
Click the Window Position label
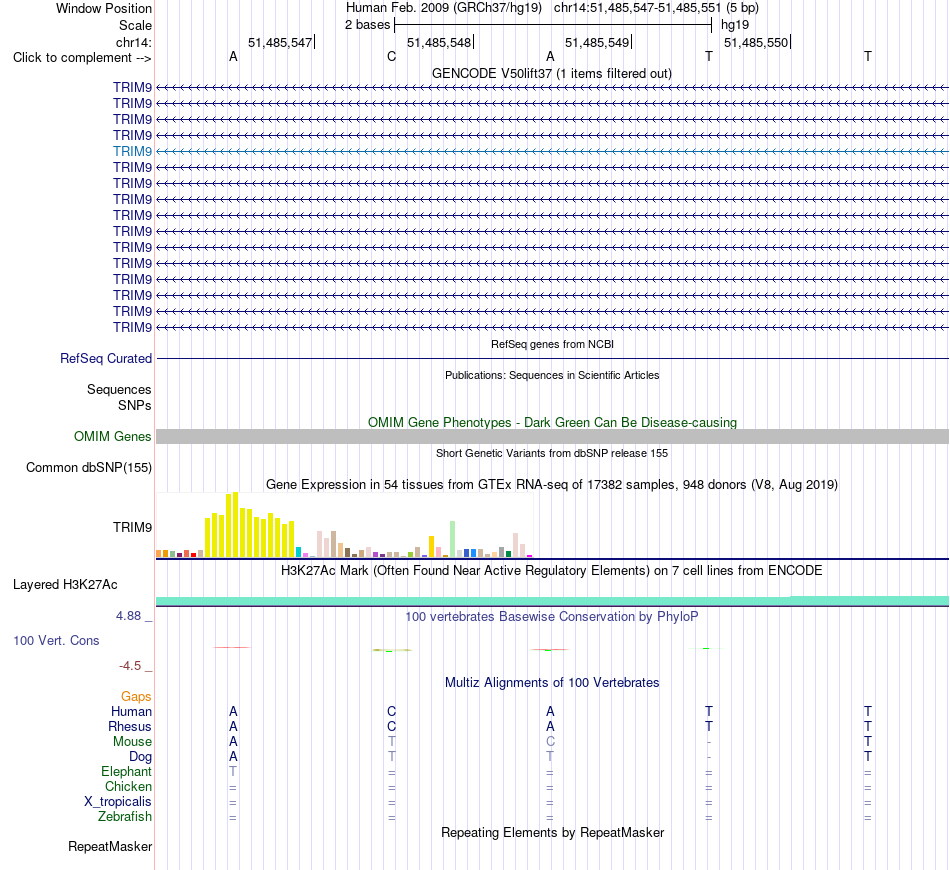point(104,8)
